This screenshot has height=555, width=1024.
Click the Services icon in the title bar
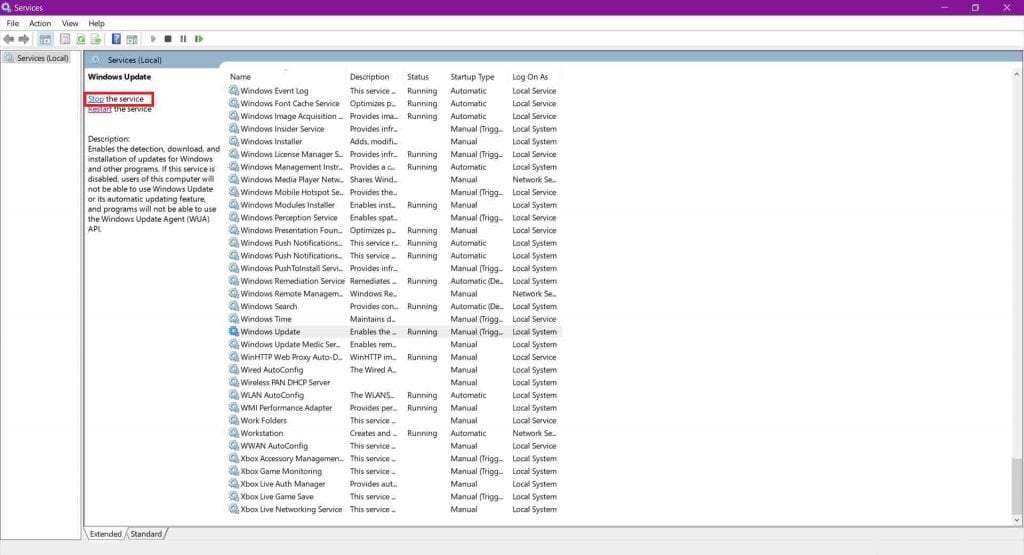(x=6, y=8)
